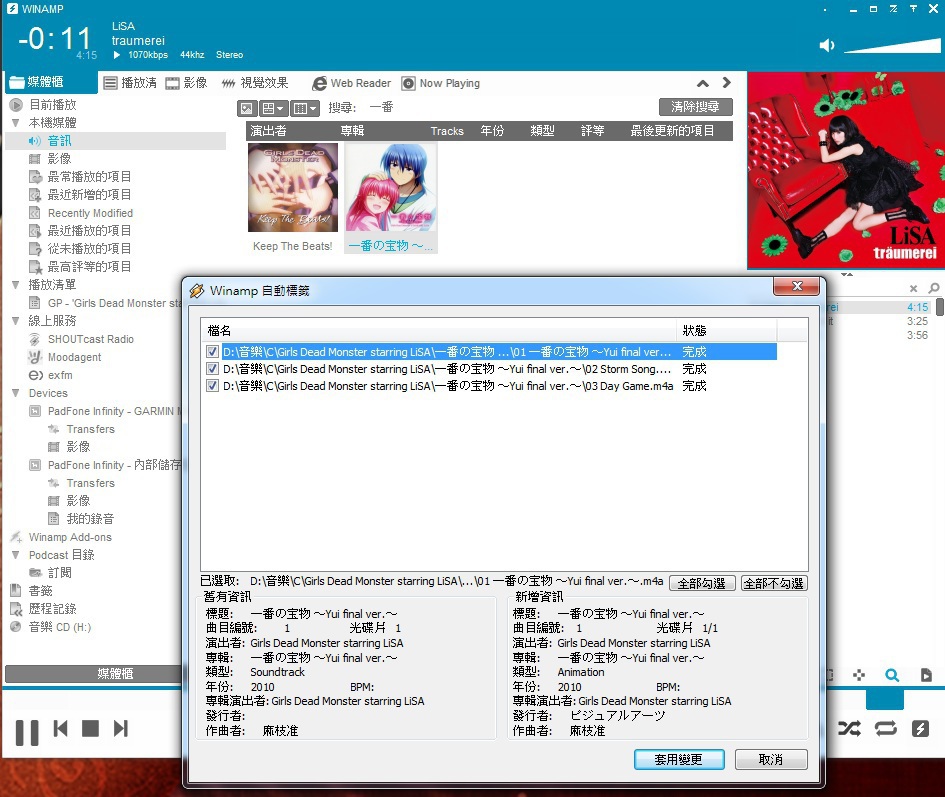Image resolution: width=945 pixels, height=797 pixels.
Task: Click the file-with-play-arrow icon below the playlist
Action: click(926, 675)
